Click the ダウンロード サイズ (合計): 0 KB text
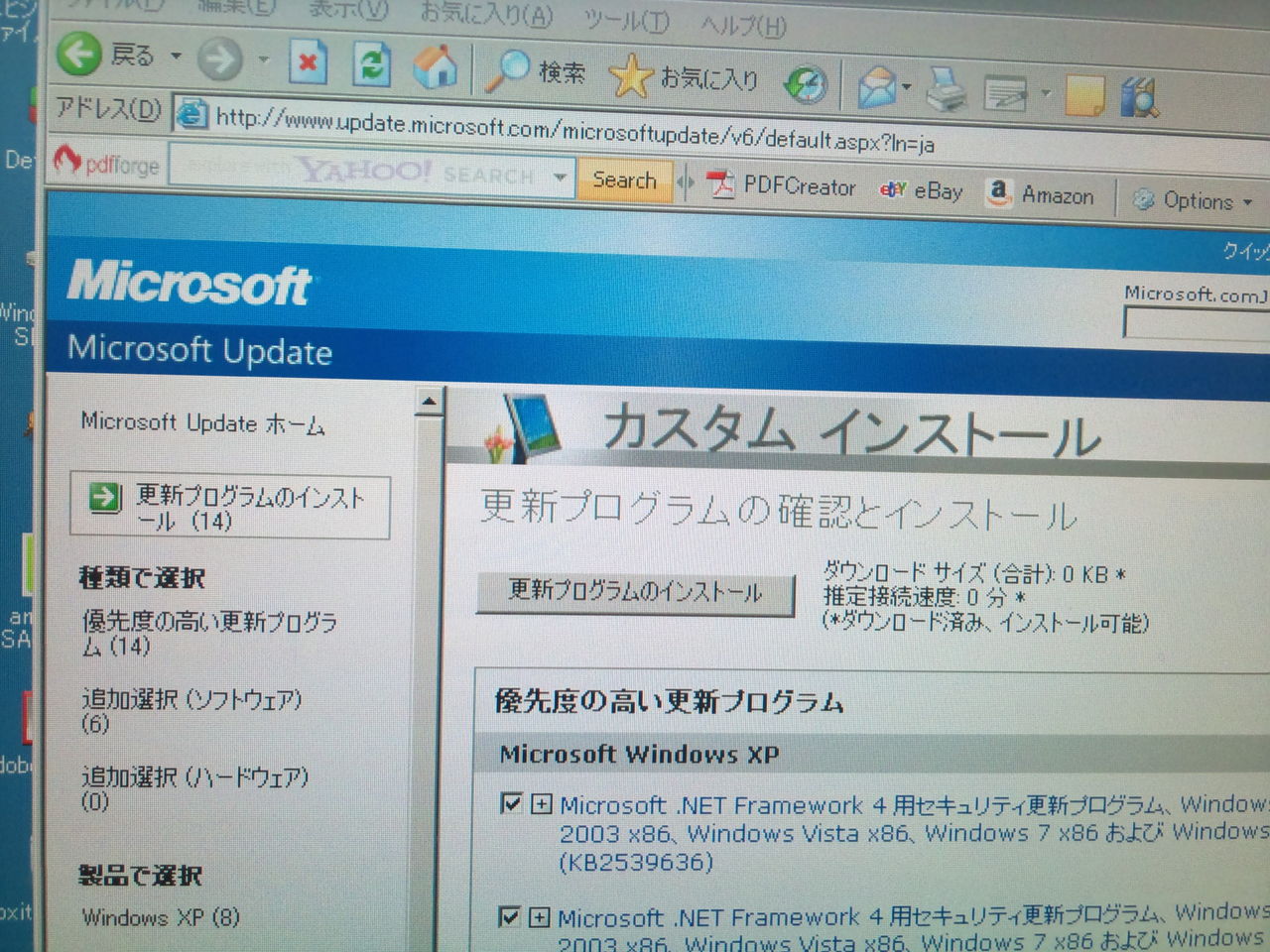The image size is (1270, 952). pyautogui.click(x=974, y=572)
